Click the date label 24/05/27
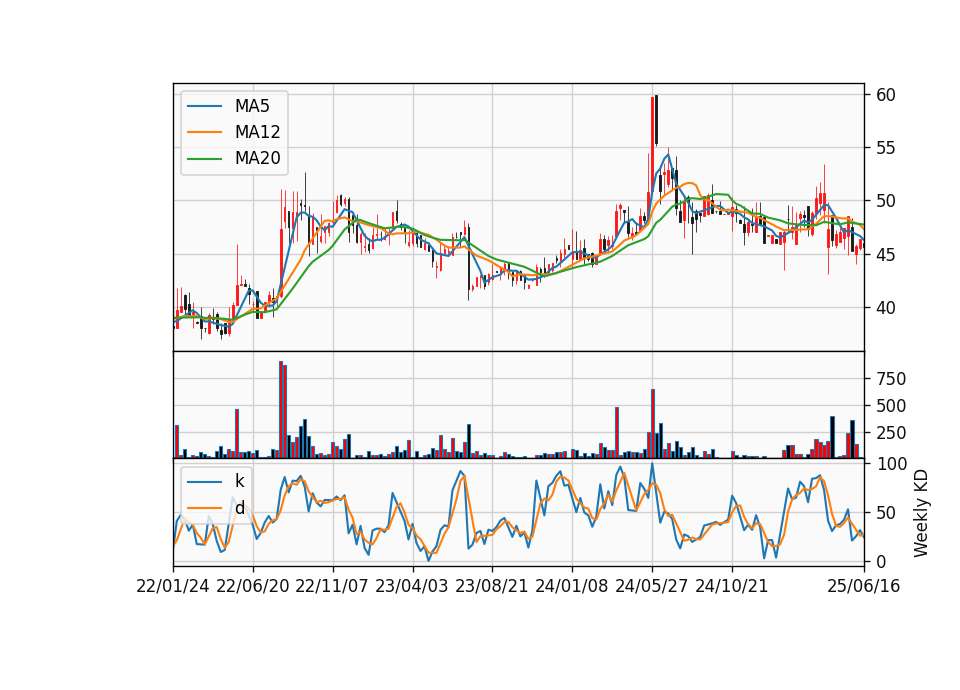The height and width of the screenshot is (690, 960). (x=651, y=586)
